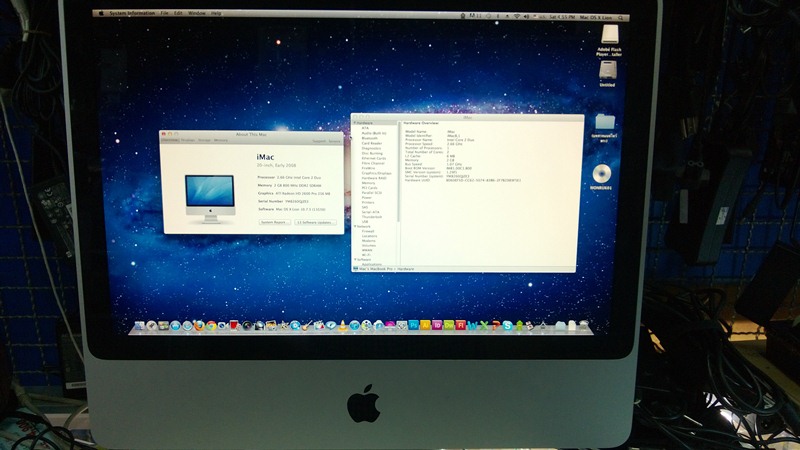Switch to Overview tab in About This Mac
Image resolution: width=800 pixels, height=450 pixels.
point(170,140)
